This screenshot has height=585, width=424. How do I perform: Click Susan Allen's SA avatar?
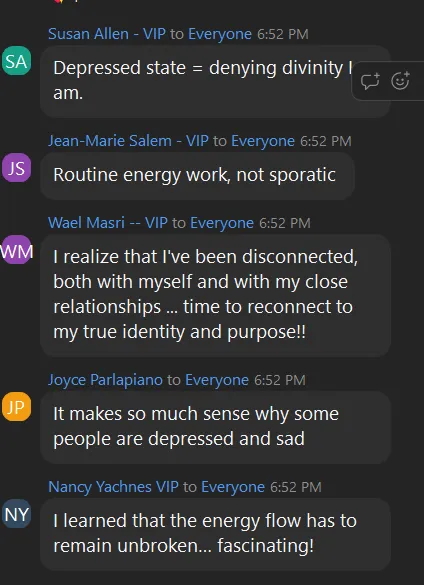pos(16,61)
